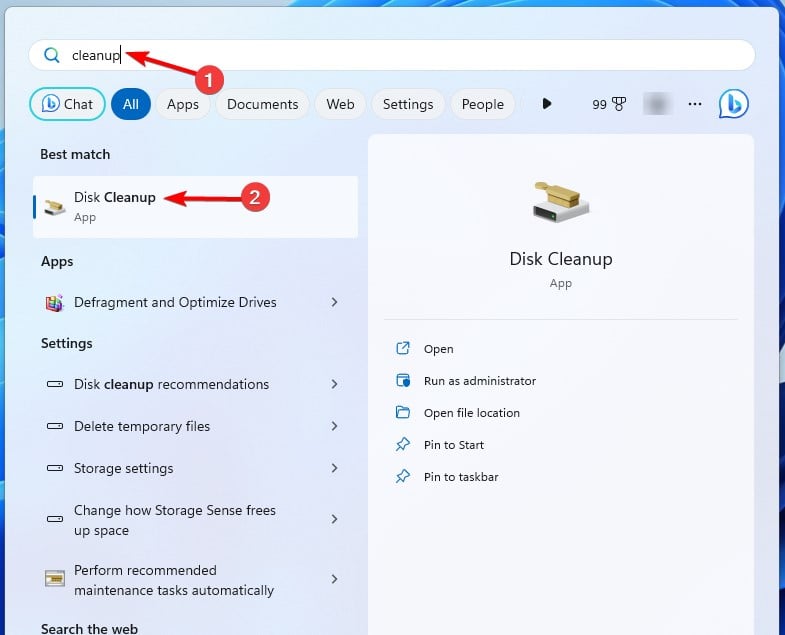The image size is (785, 635).
Task: Open Bing Chat filter
Action: coord(68,104)
